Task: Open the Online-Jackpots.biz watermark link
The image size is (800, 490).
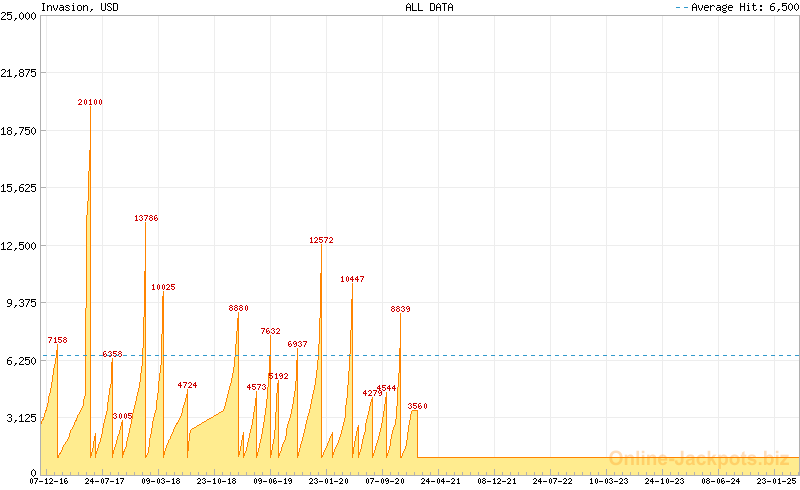Action: coord(696,459)
